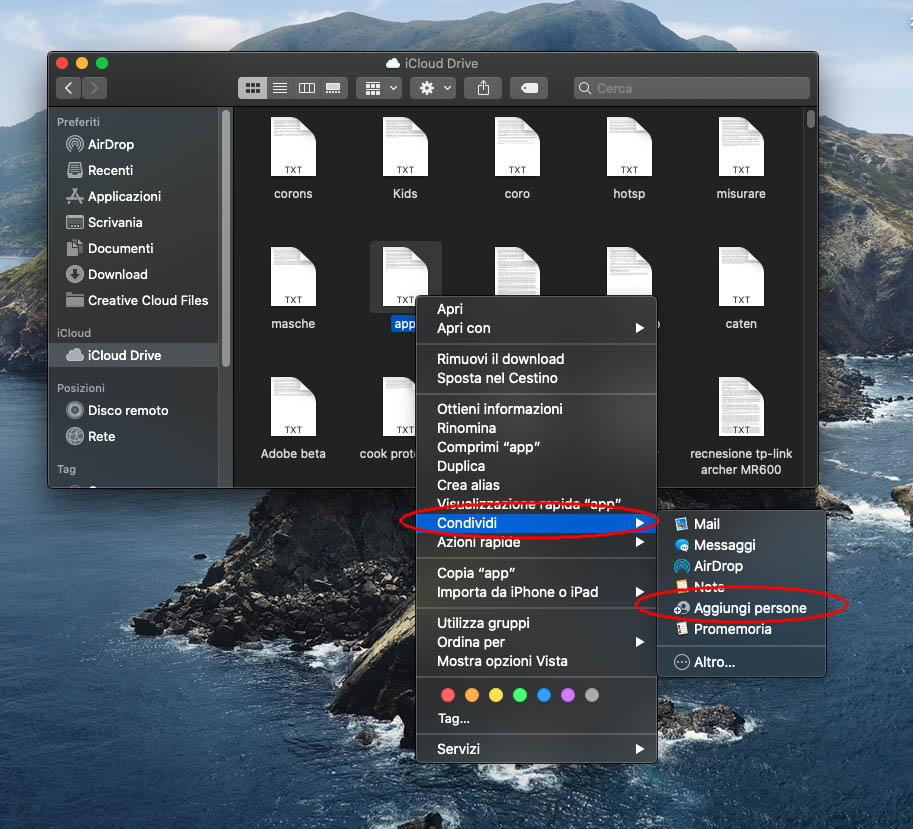913x829 pixels.
Task: Choose Mostra opzioni Vista
Action: coord(536,661)
